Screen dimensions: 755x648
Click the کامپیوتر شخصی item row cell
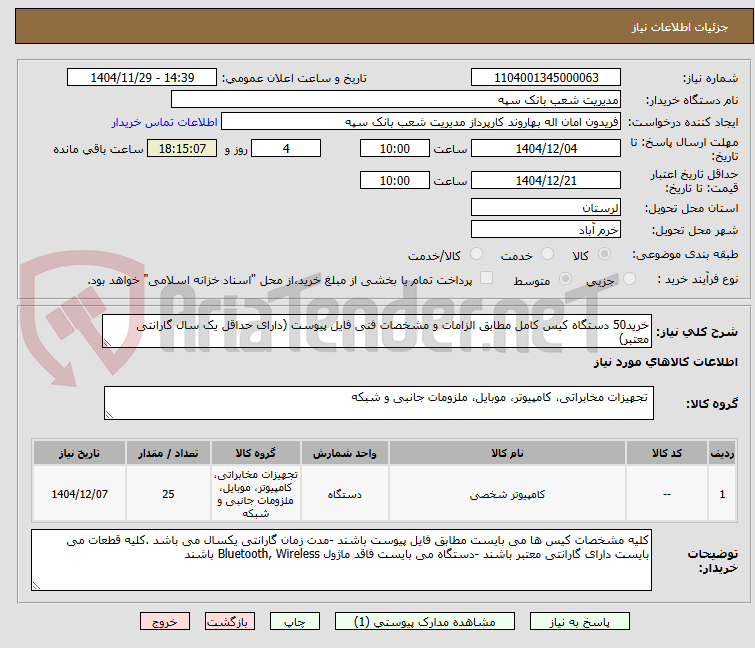(507, 494)
